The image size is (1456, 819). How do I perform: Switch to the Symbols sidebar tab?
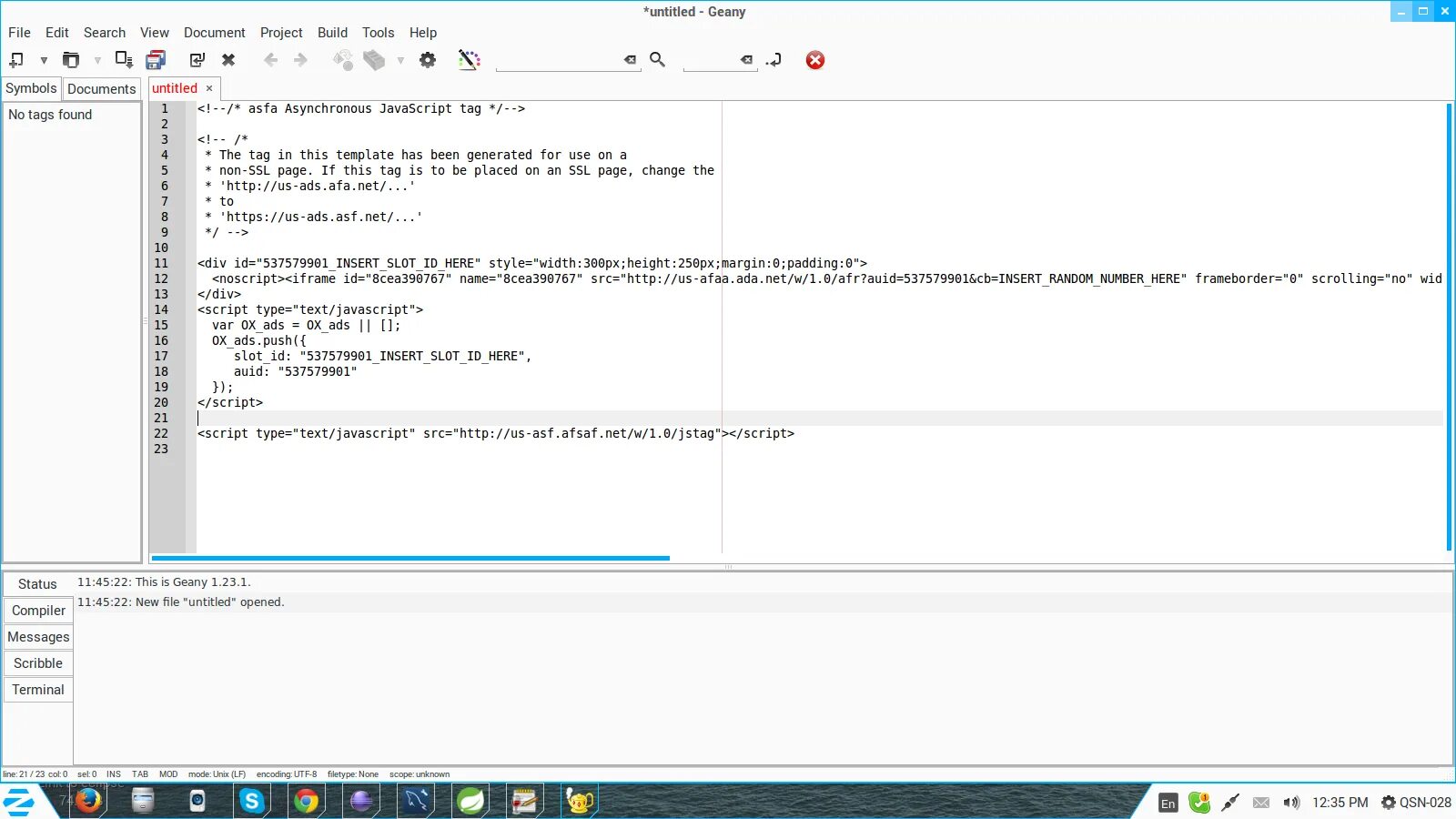click(x=31, y=88)
